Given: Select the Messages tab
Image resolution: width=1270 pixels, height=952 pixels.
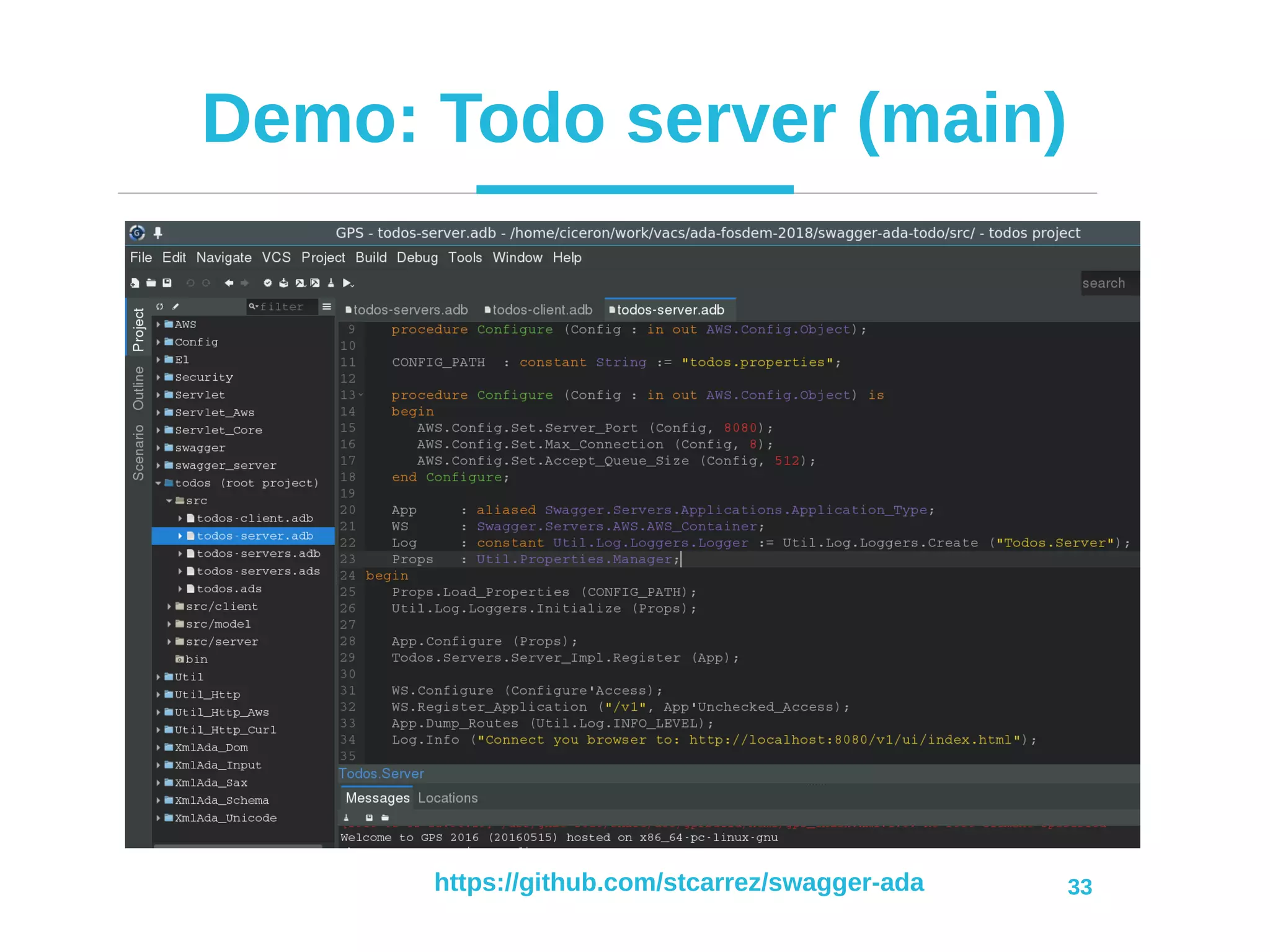Looking at the screenshot, I should coord(378,798).
